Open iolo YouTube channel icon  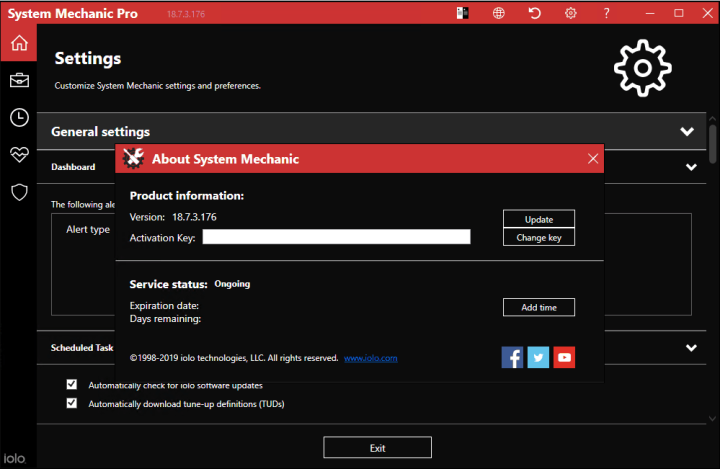564,357
